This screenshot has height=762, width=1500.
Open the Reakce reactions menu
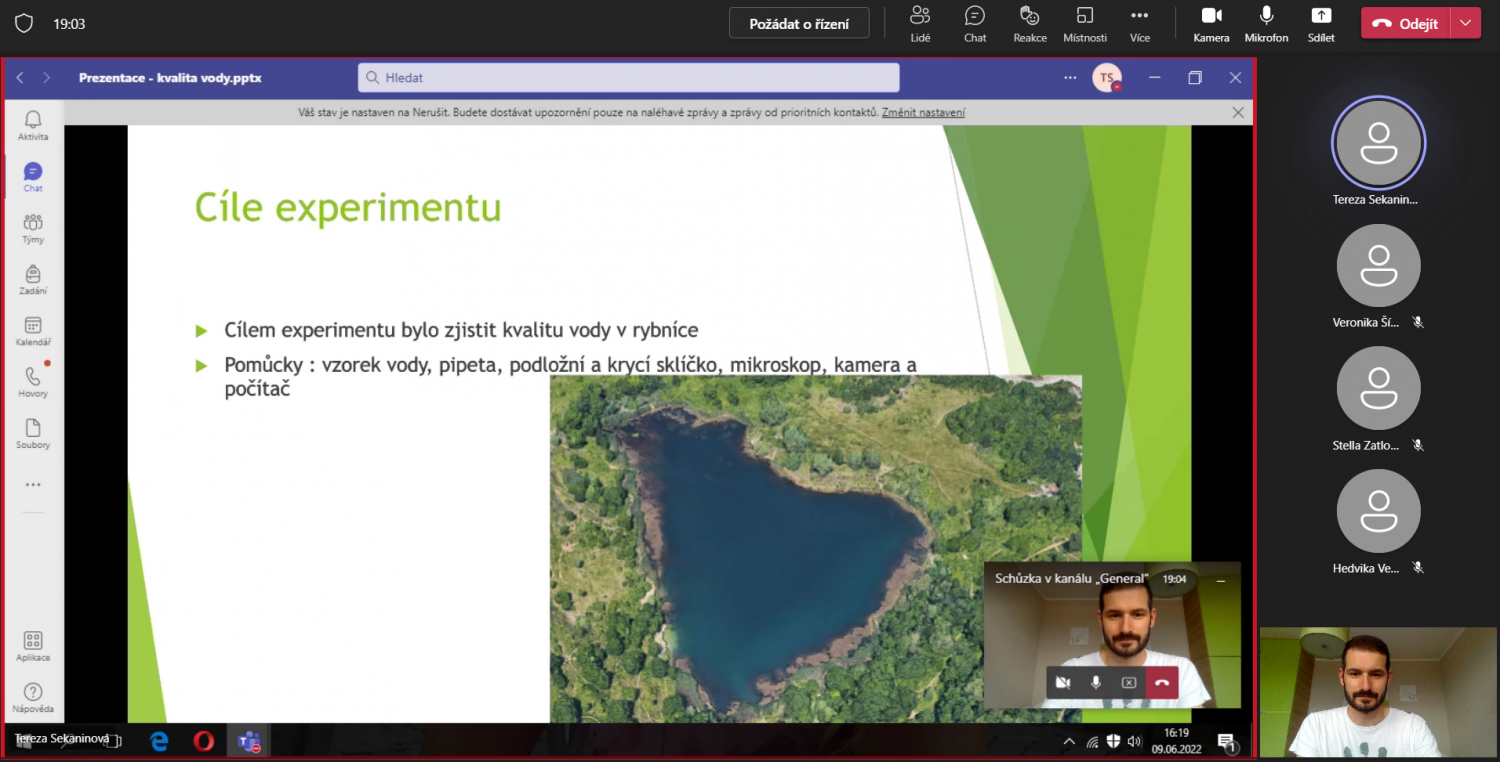(x=1030, y=23)
